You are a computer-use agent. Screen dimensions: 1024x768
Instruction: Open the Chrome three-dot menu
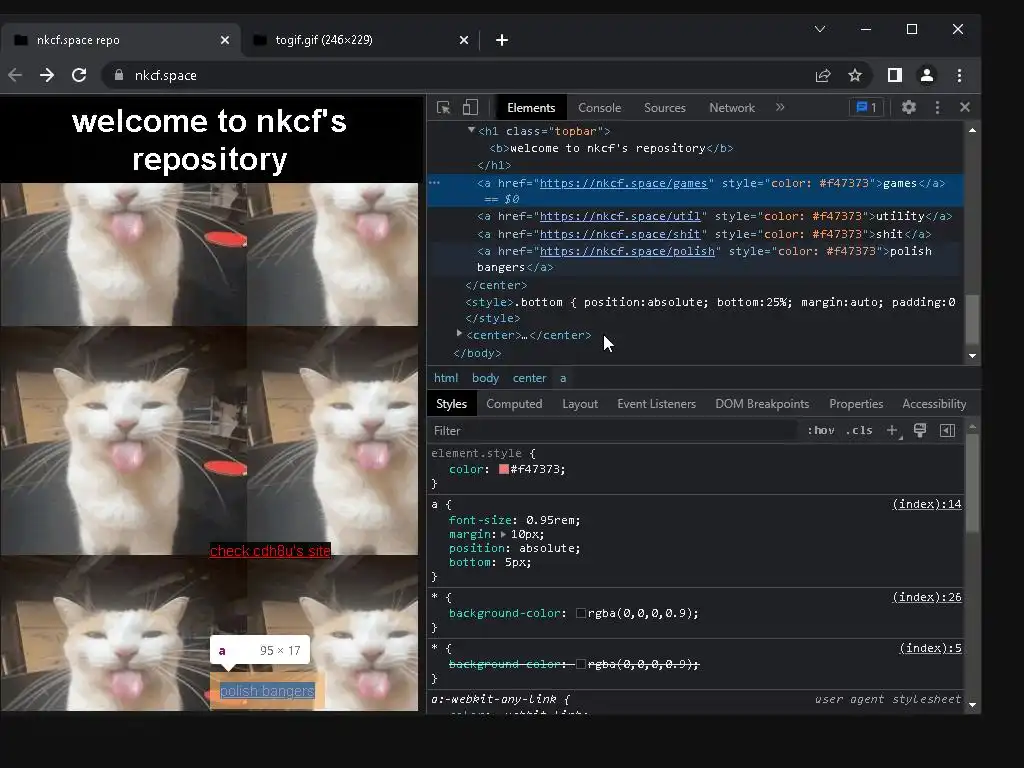pos(959,75)
